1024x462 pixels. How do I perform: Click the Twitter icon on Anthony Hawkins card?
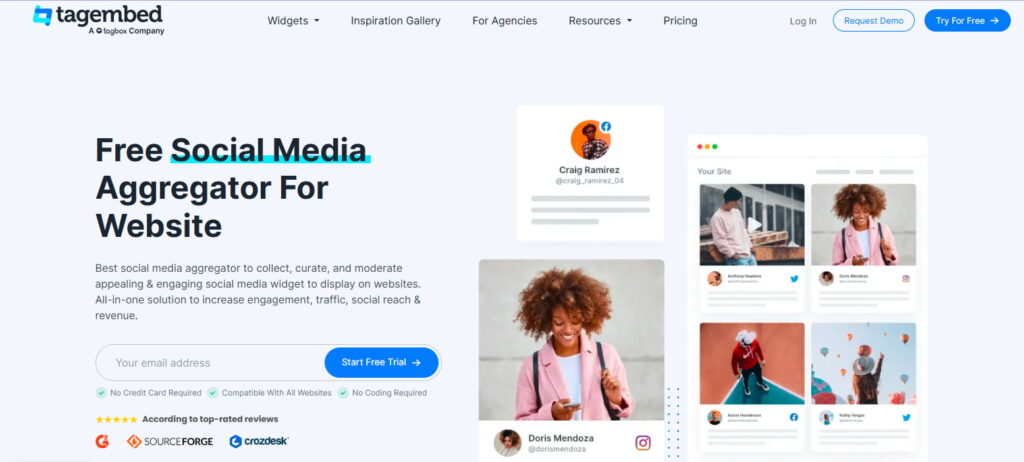pos(794,278)
